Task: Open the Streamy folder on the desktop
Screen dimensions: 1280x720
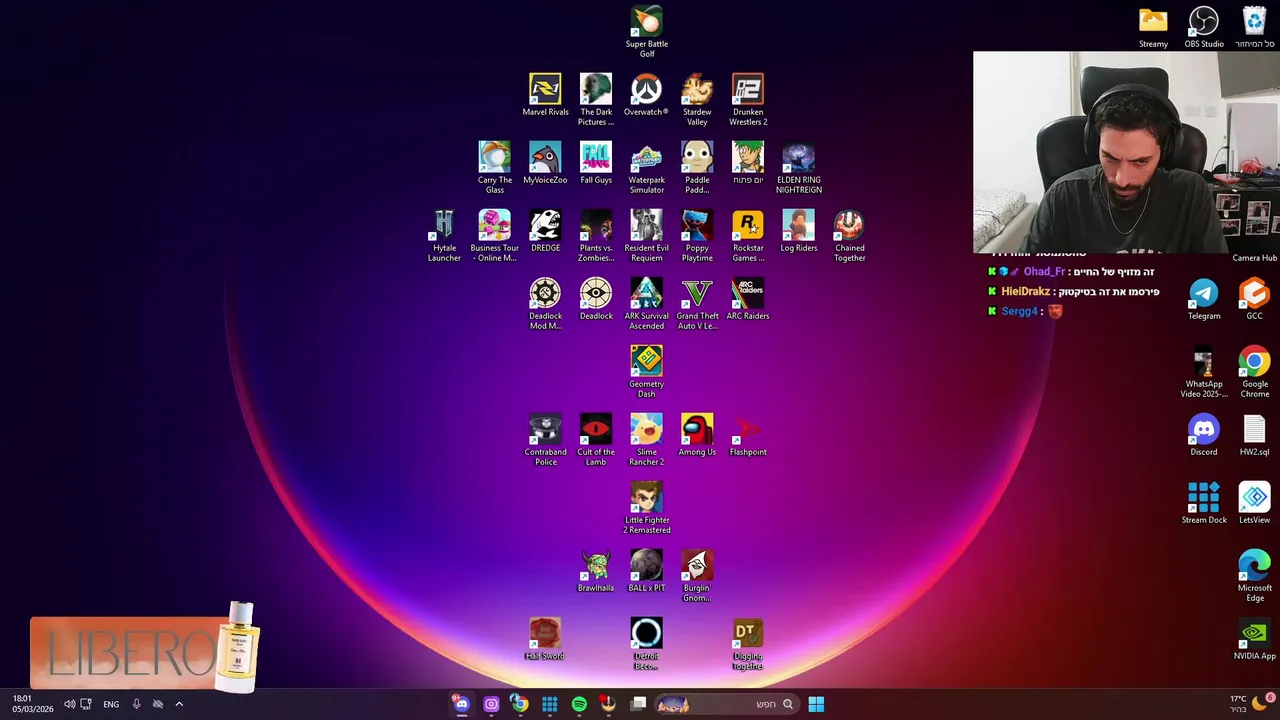Action: click(1153, 27)
